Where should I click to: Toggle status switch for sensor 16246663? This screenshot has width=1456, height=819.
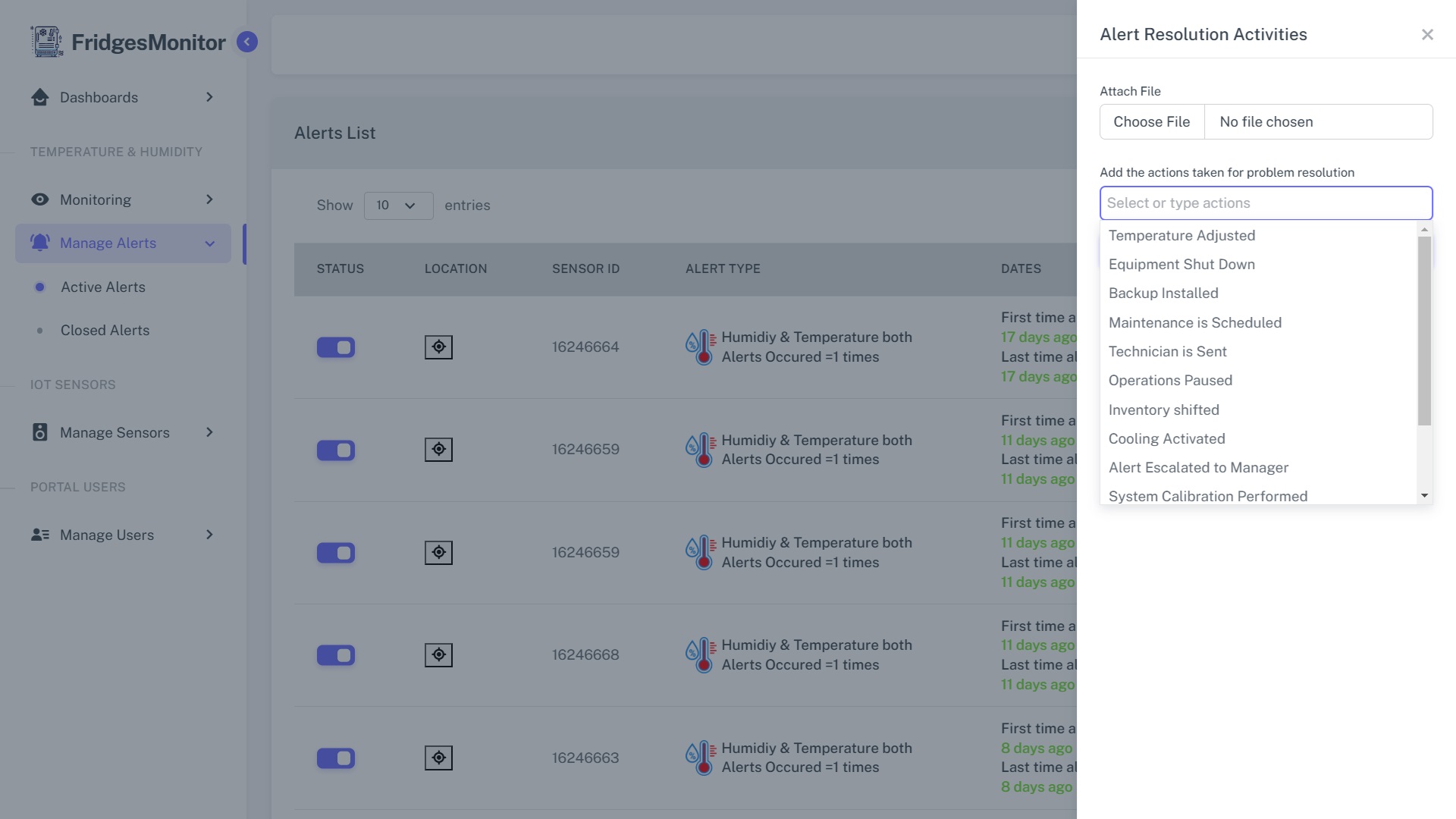[x=336, y=758]
